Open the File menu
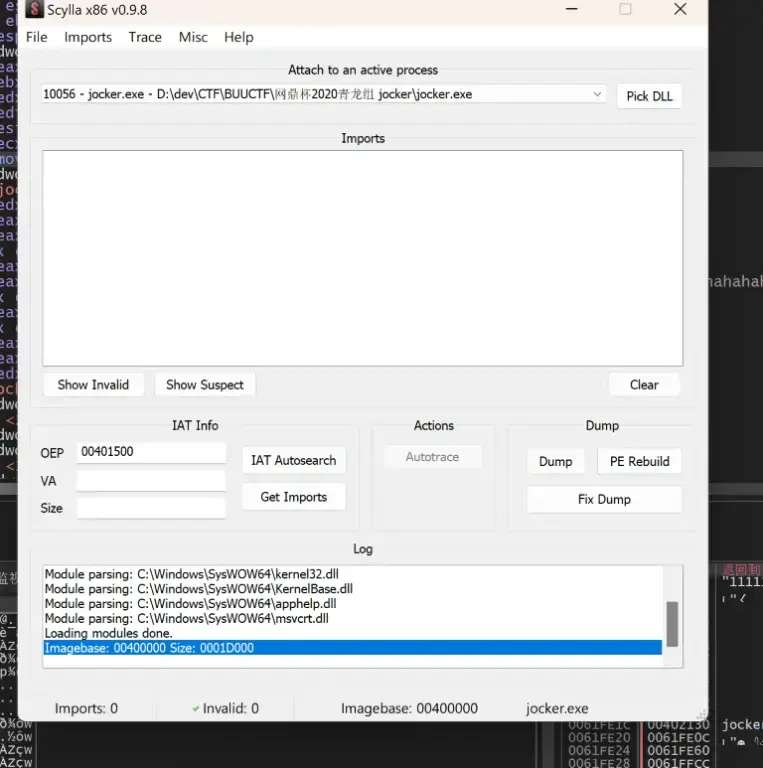 [37, 37]
